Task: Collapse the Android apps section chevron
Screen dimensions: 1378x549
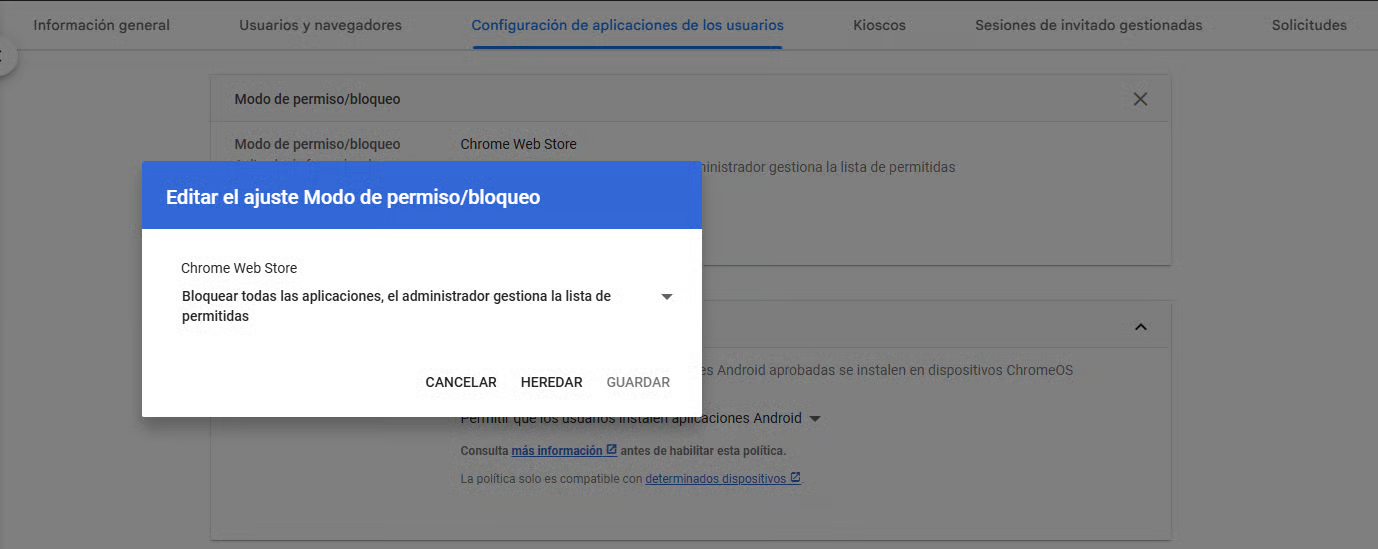Action: click(1140, 327)
